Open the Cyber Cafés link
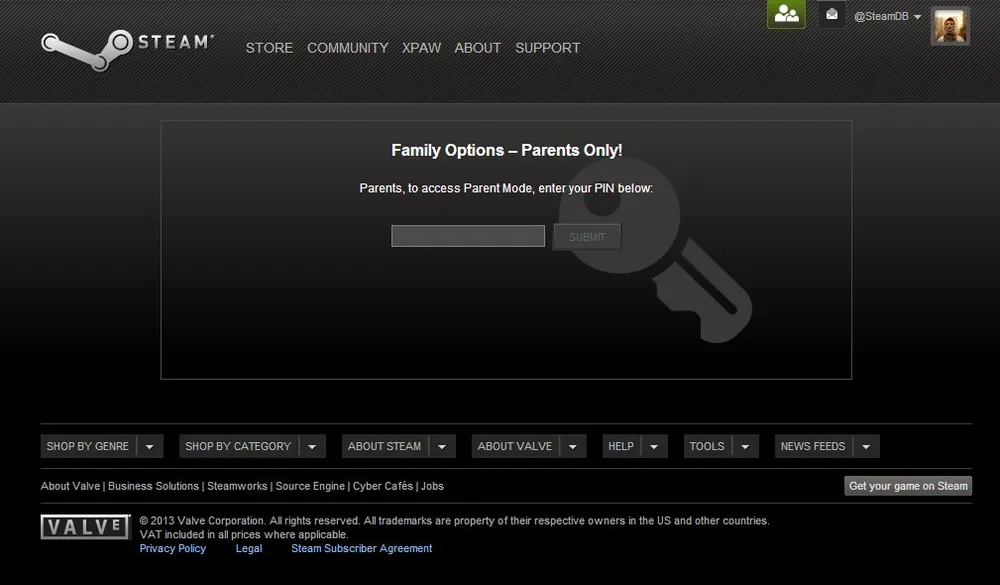The height and width of the screenshot is (585, 1000). (383, 486)
